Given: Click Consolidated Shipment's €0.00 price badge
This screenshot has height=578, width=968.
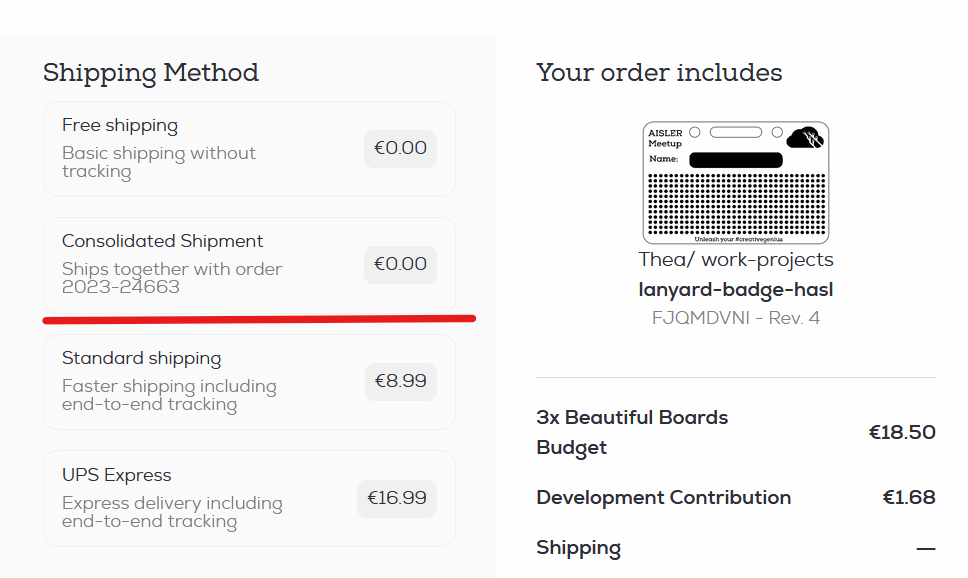Looking at the screenshot, I should [400, 264].
